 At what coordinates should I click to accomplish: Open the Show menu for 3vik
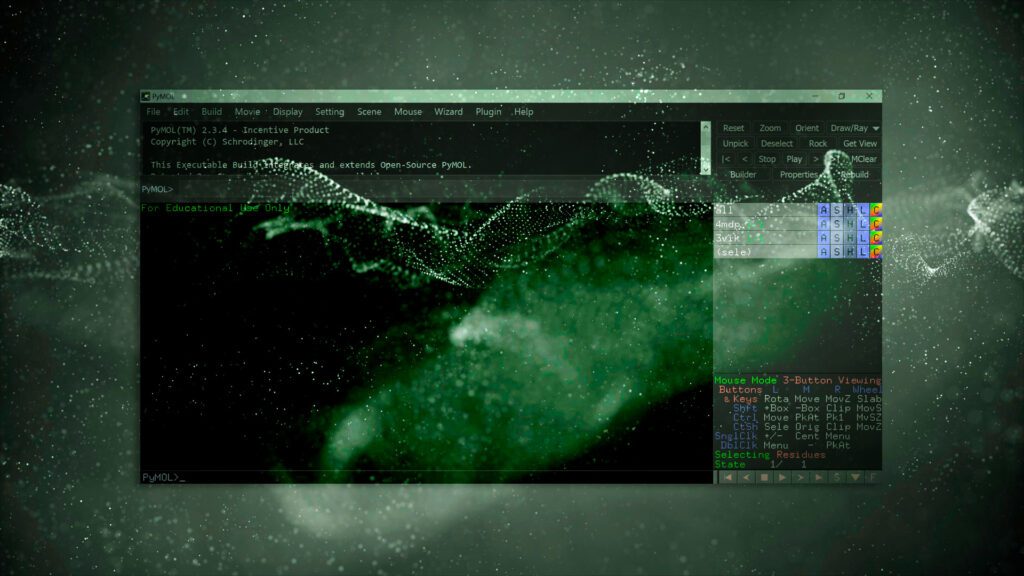(837, 238)
